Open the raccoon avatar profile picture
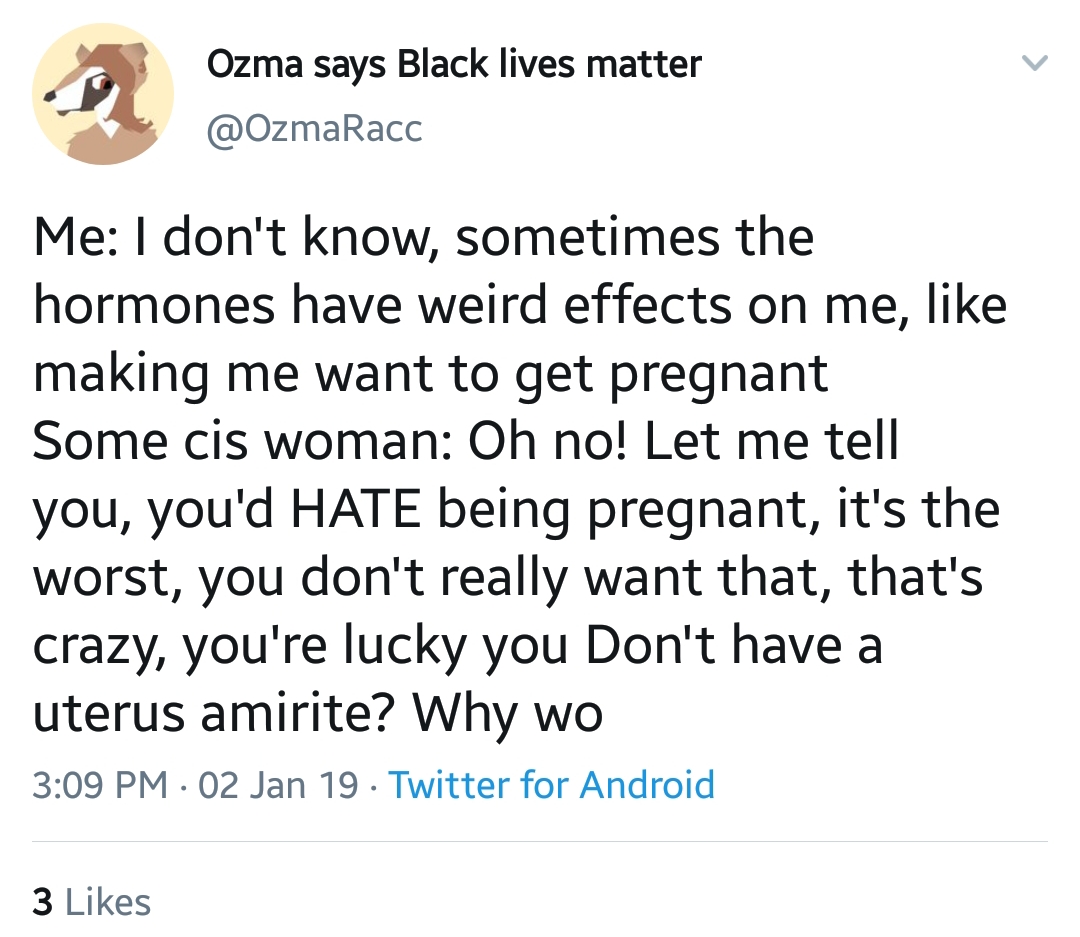This screenshot has width=1080, height=937. (103, 94)
